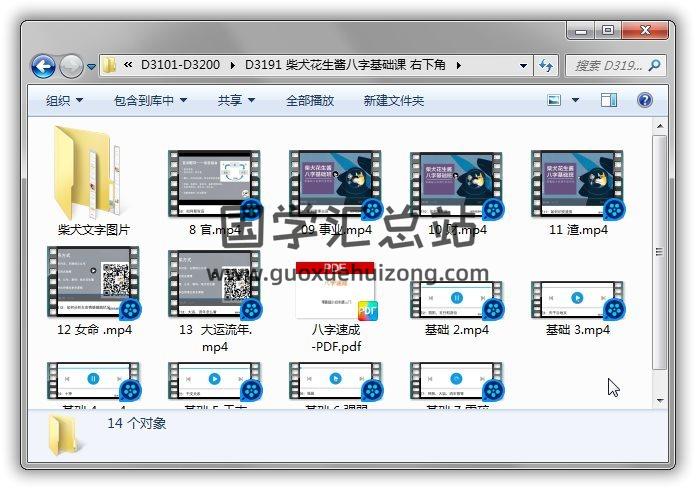Click the magnifier search icon
Screen dimensions: 696x490
[x=654, y=66]
